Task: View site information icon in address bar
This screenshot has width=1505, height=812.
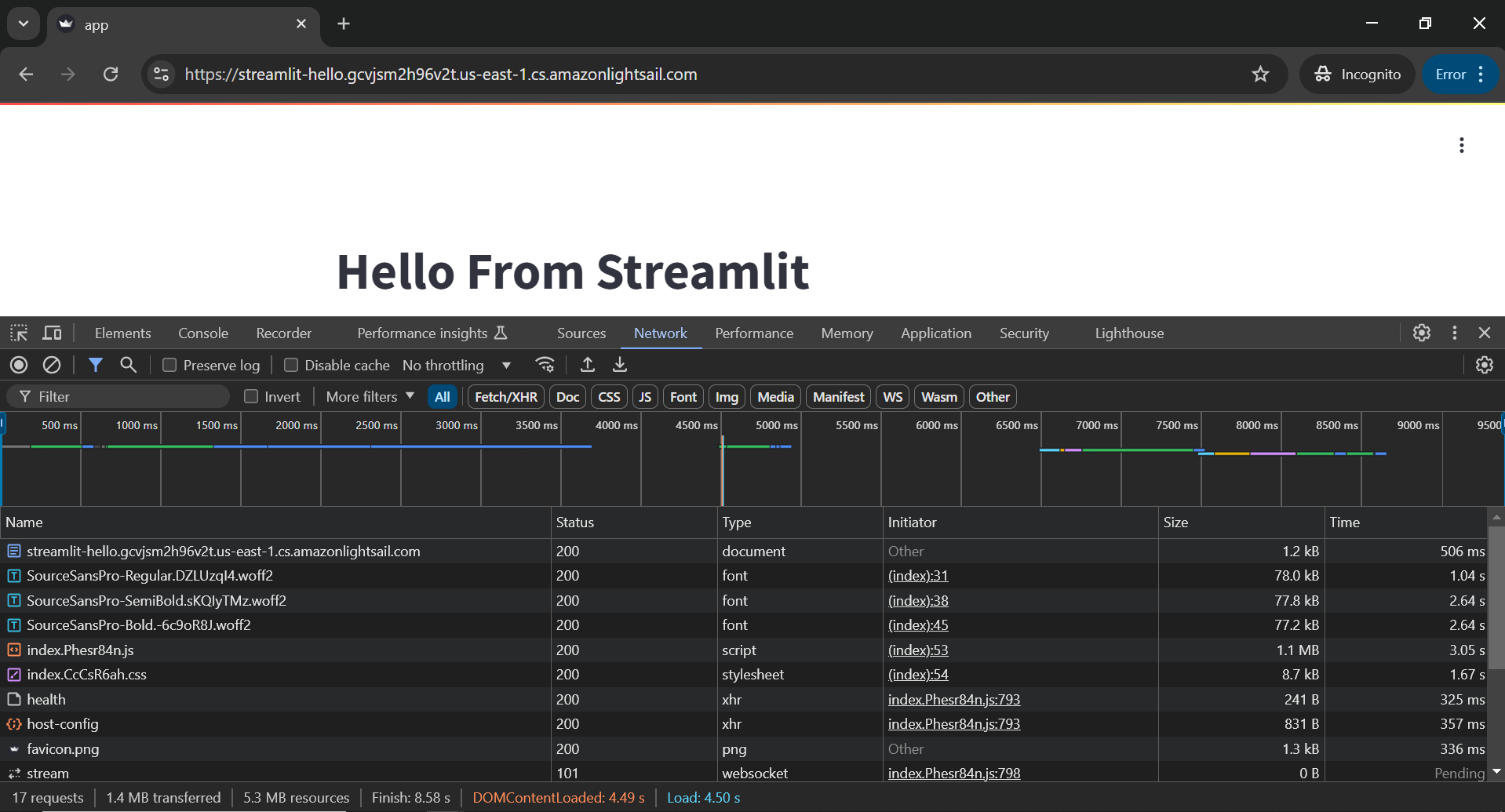Action: pos(161,75)
